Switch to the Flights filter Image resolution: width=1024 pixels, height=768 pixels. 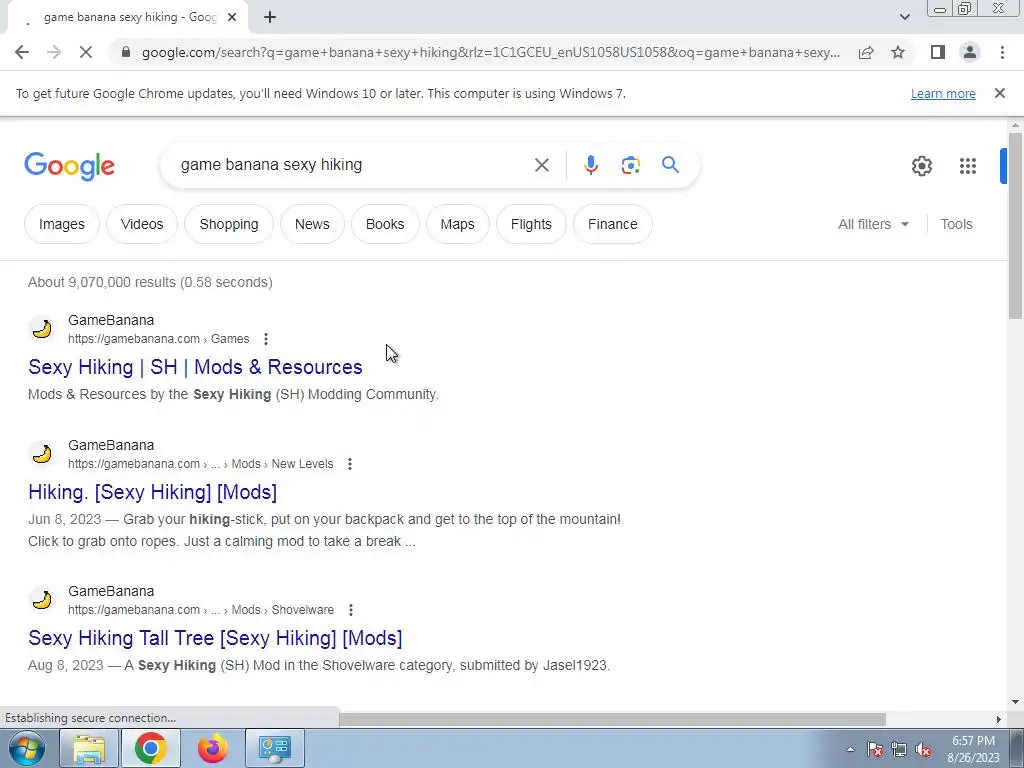click(x=531, y=224)
